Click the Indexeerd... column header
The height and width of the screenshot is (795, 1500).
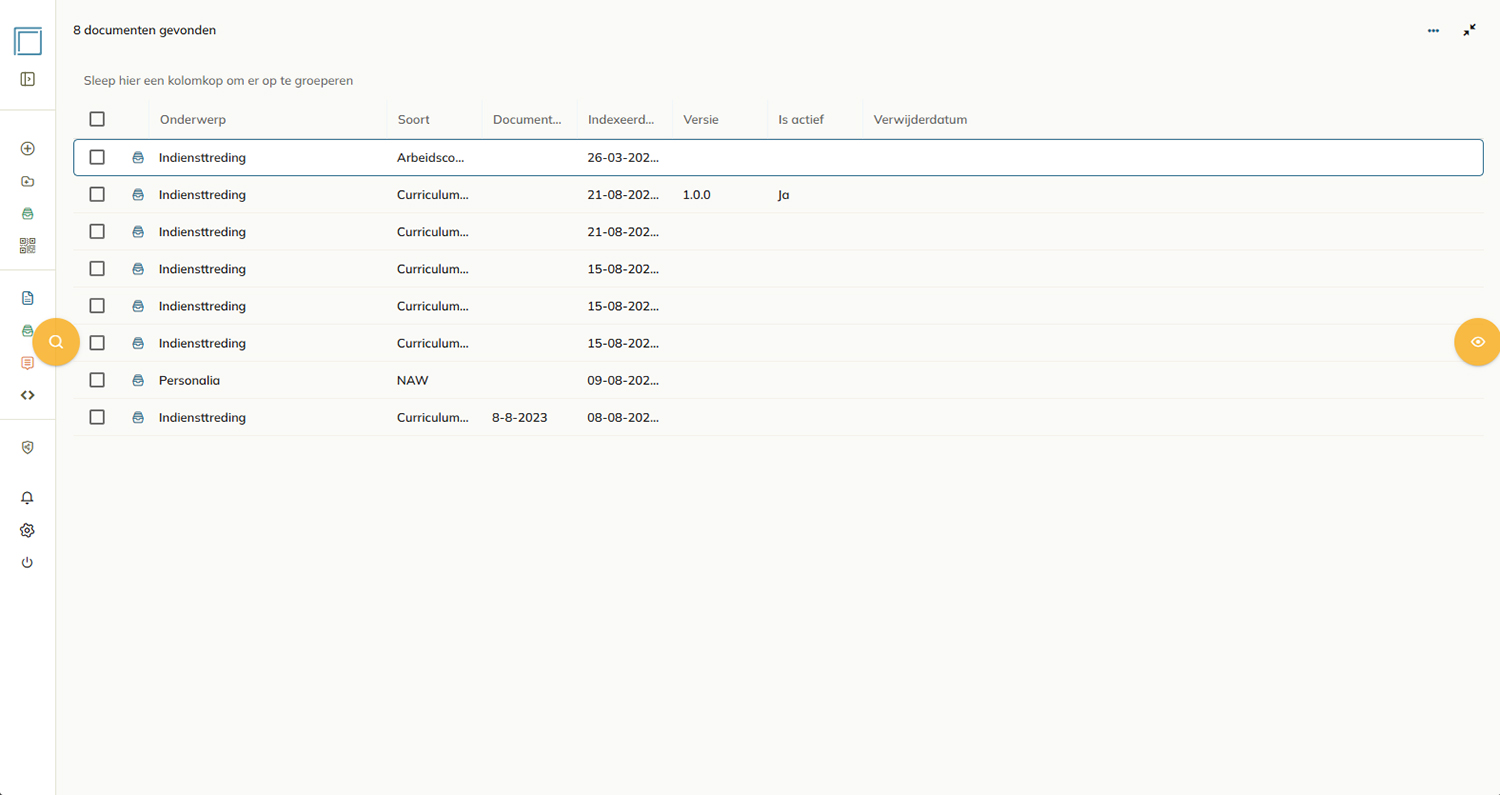pyautogui.click(x=622, y=119)
